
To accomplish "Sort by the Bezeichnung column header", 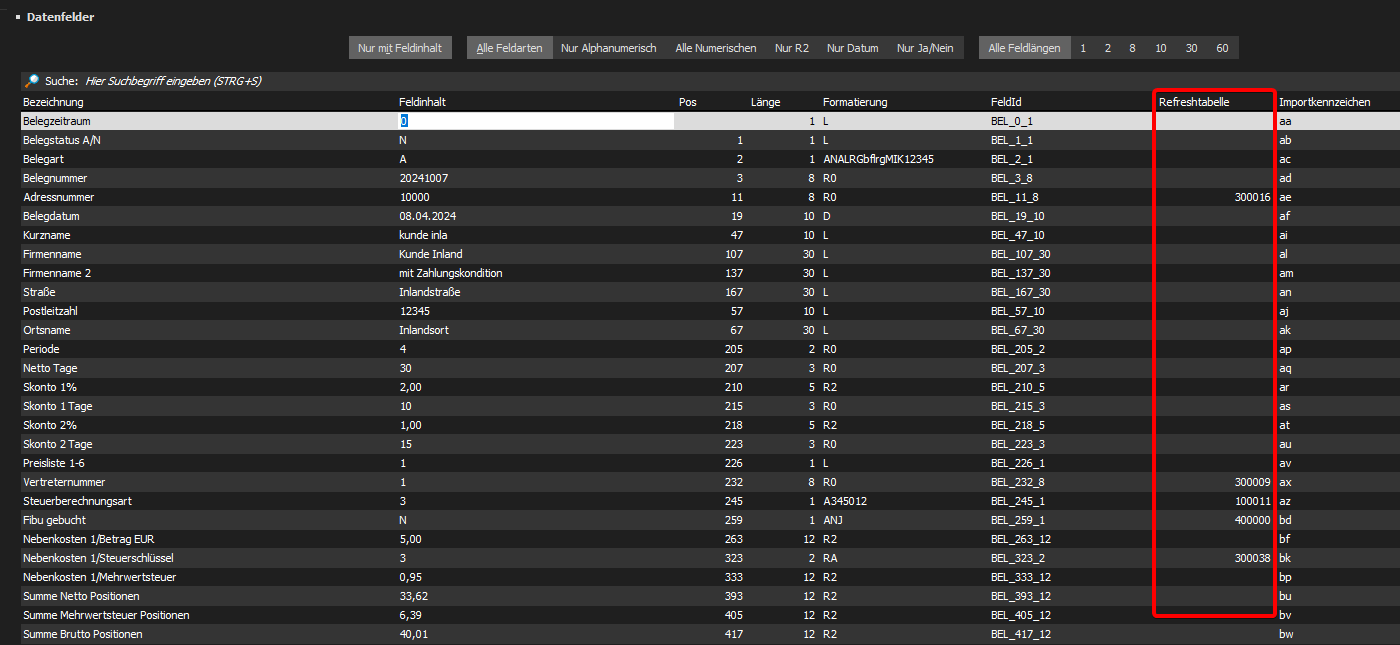I will 53,102.
